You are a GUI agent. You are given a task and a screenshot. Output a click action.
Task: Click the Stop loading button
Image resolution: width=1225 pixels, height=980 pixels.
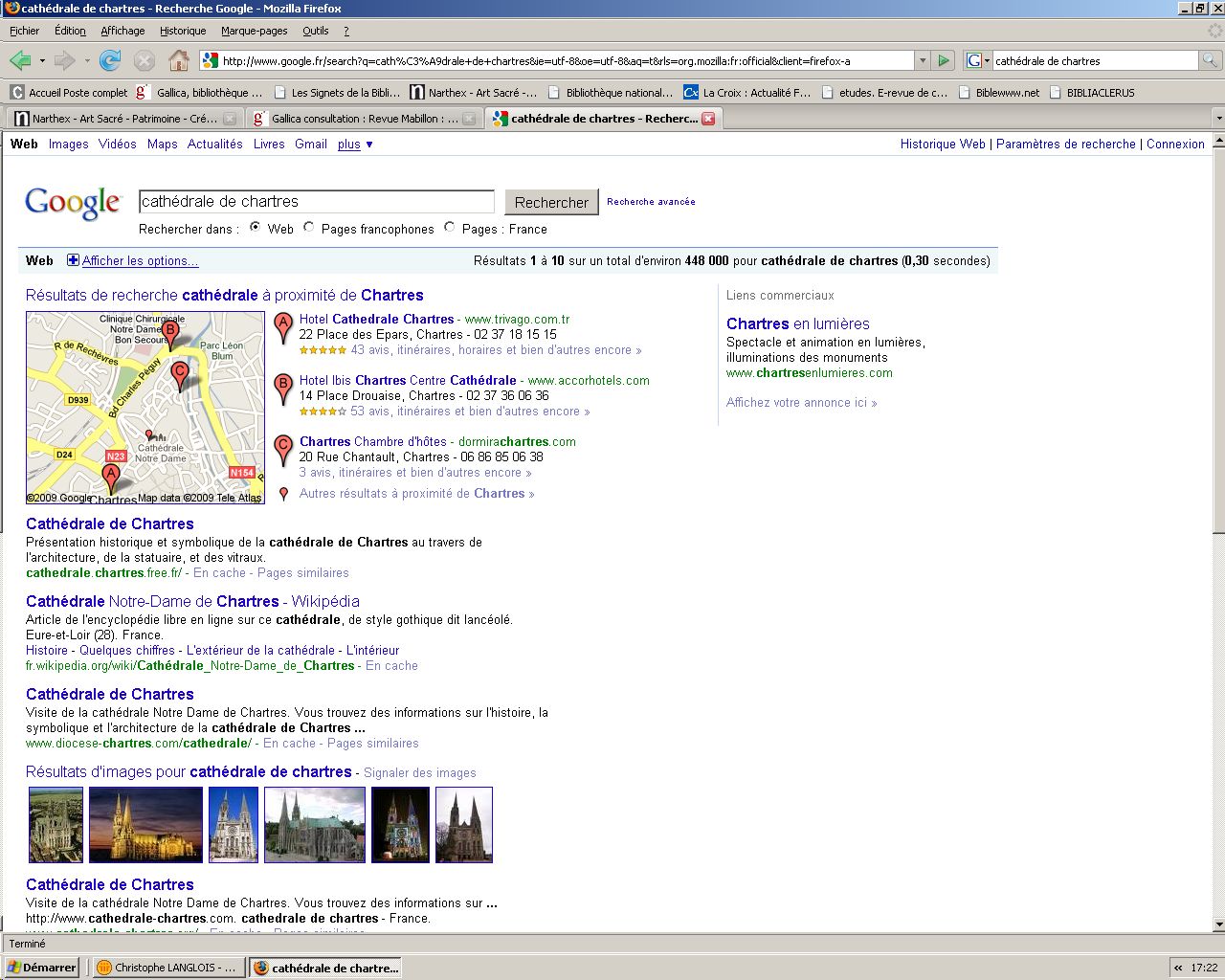click(145, 60)
